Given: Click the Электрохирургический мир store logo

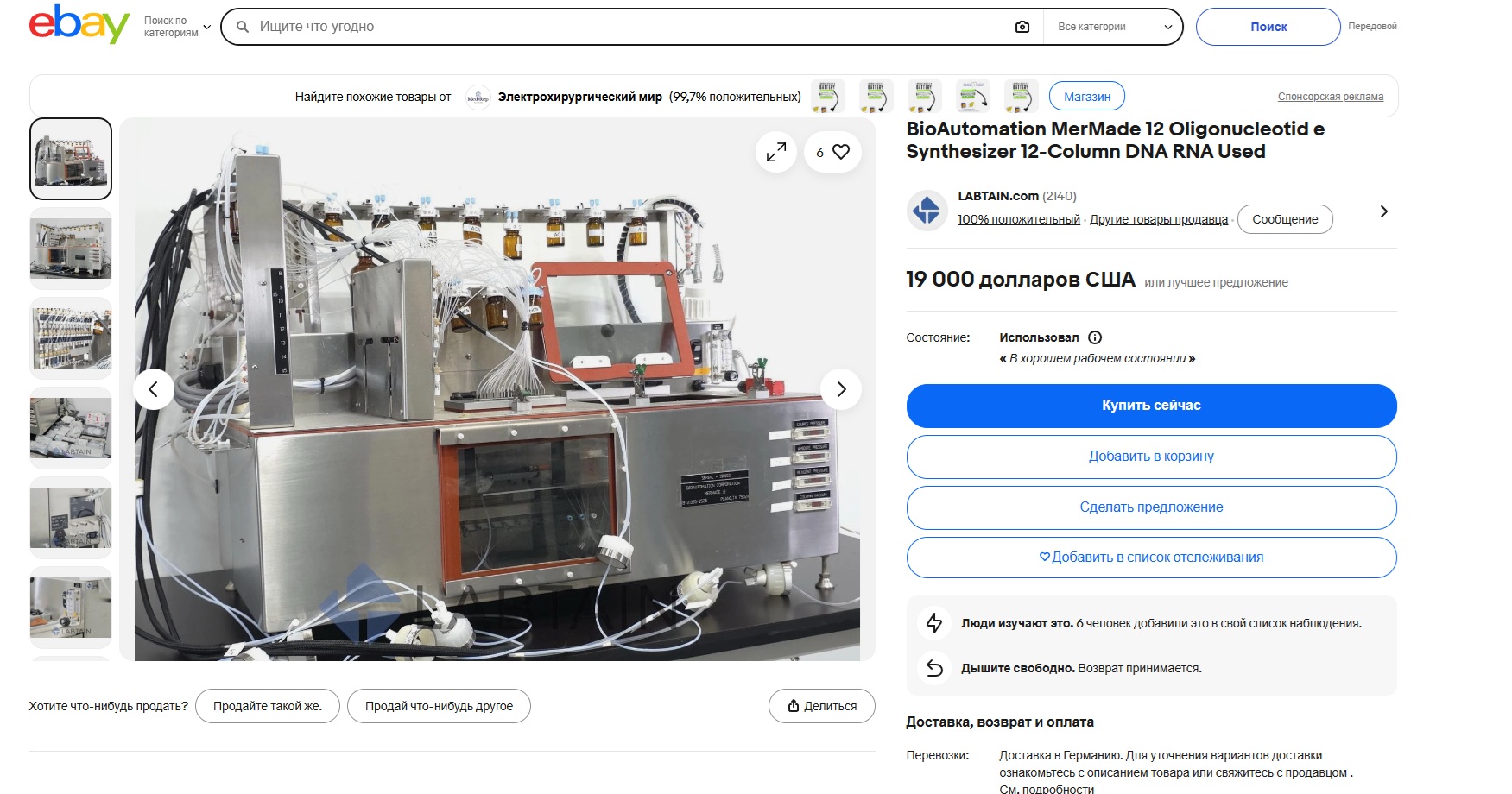Looking at the screenshot, I should coord(478,97).
